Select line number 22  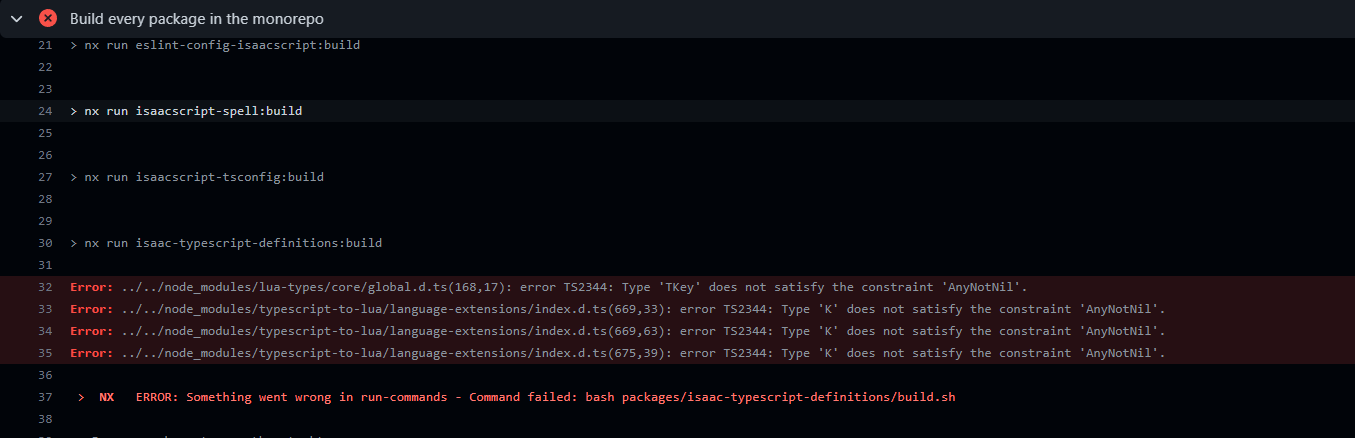click(44, 67)
